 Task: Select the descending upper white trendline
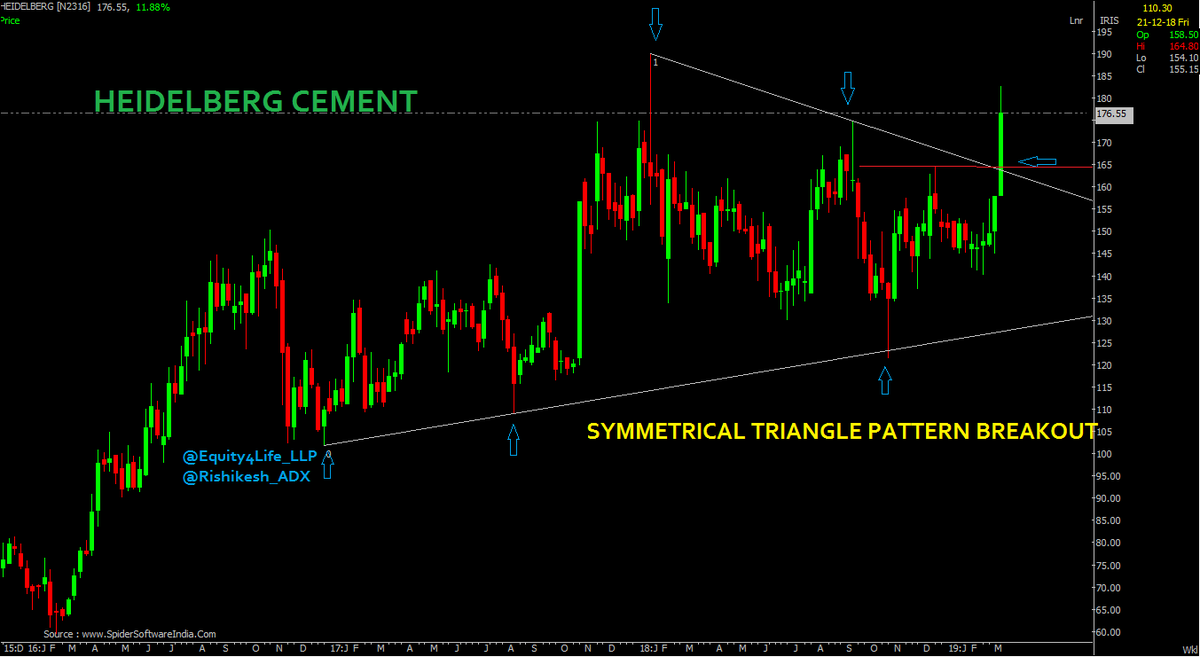(x=870, y=125)
